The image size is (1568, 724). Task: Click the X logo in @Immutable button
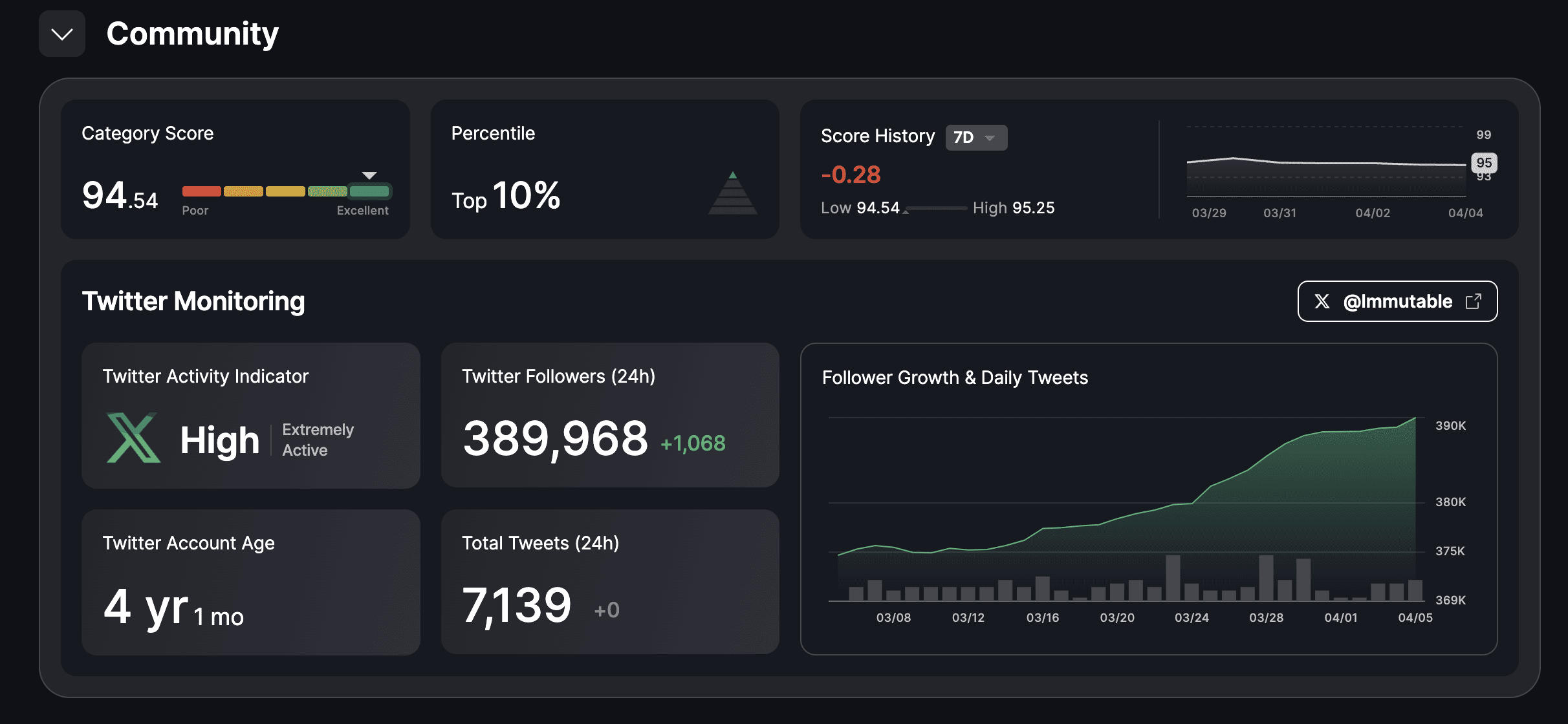point(1322,301)
